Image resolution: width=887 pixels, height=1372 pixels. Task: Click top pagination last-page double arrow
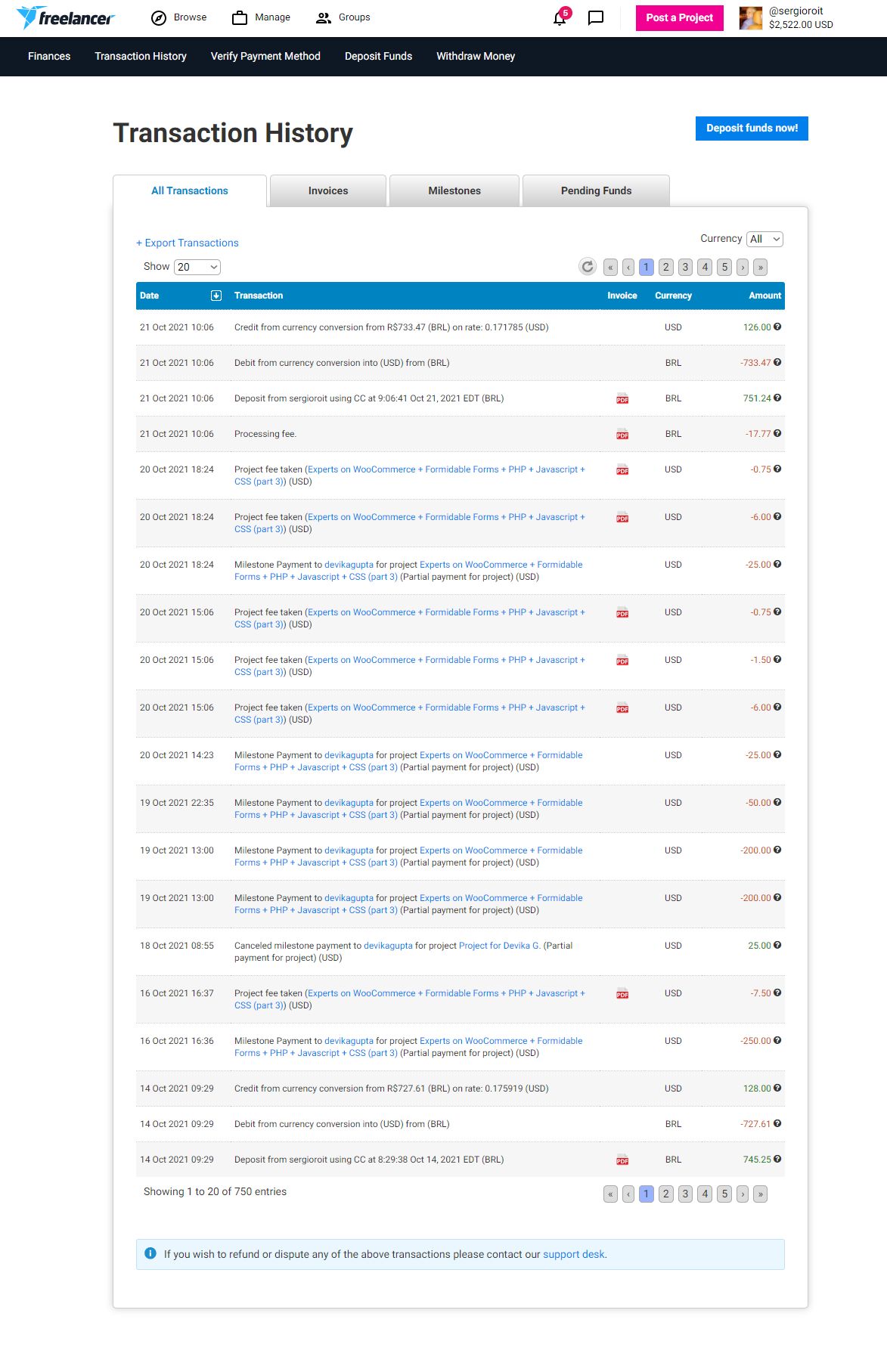(760, 267)
